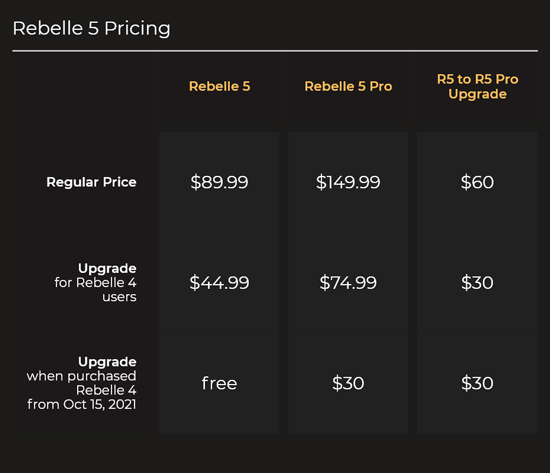
Task: Select the Rebelle 5 Pro column header
Action: click(348, 86)
